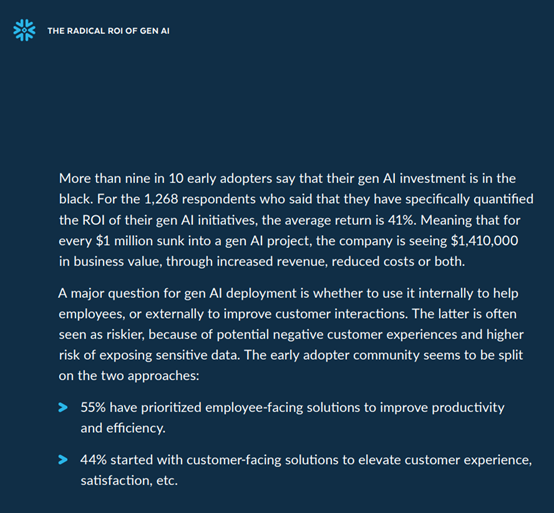Click the text "satisfaction, etc."
The height and width of the screenshot is (513, 554).
[x=129, y=480]
